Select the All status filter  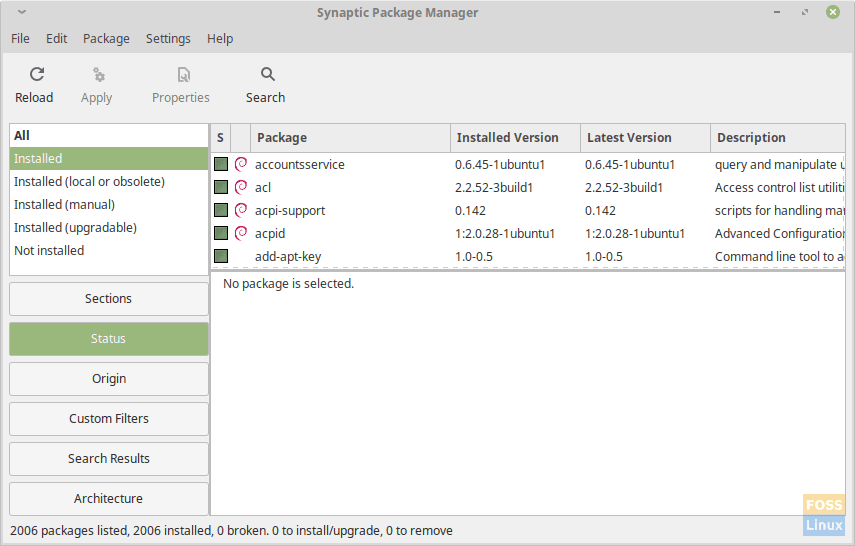click(x=109, y=135)
